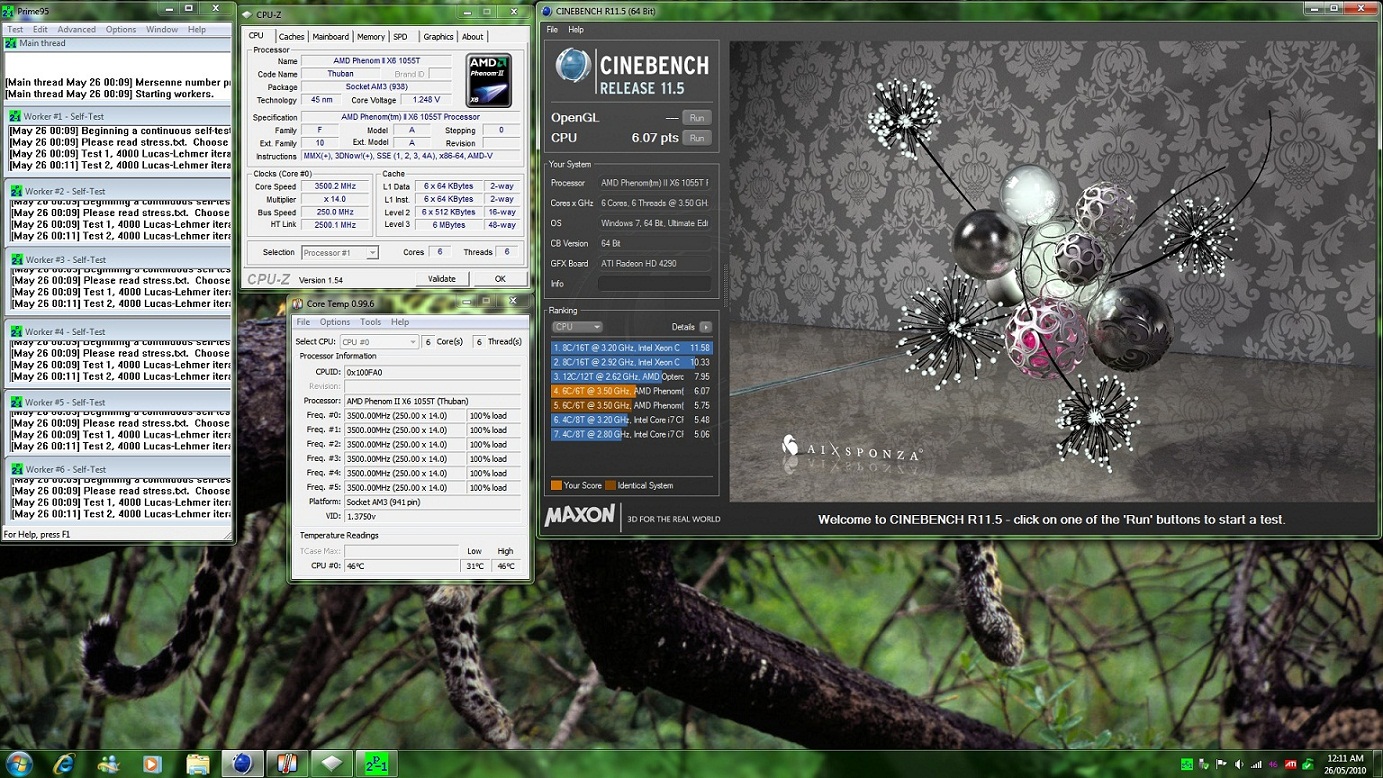Open CPU-Z Selection Processor #1 dropdown
The width and height of the screenshot is (1383, 778).
tap(340, 253)
